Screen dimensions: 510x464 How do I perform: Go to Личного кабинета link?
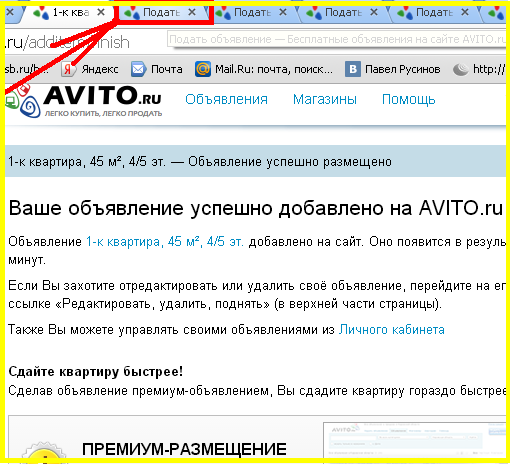click(x=392, y=330)
